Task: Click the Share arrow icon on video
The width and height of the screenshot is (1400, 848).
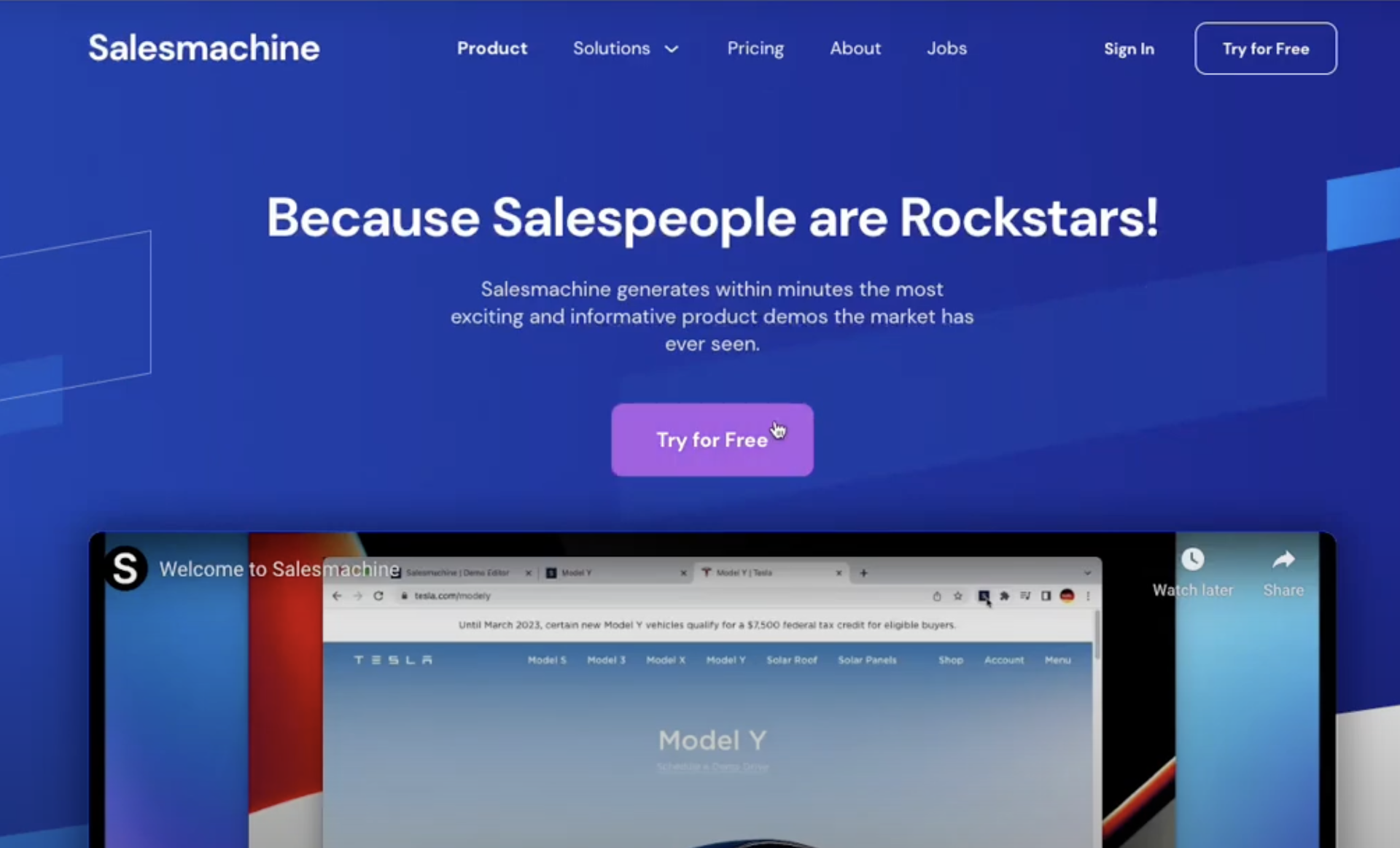Action: tap(1283, 559)
